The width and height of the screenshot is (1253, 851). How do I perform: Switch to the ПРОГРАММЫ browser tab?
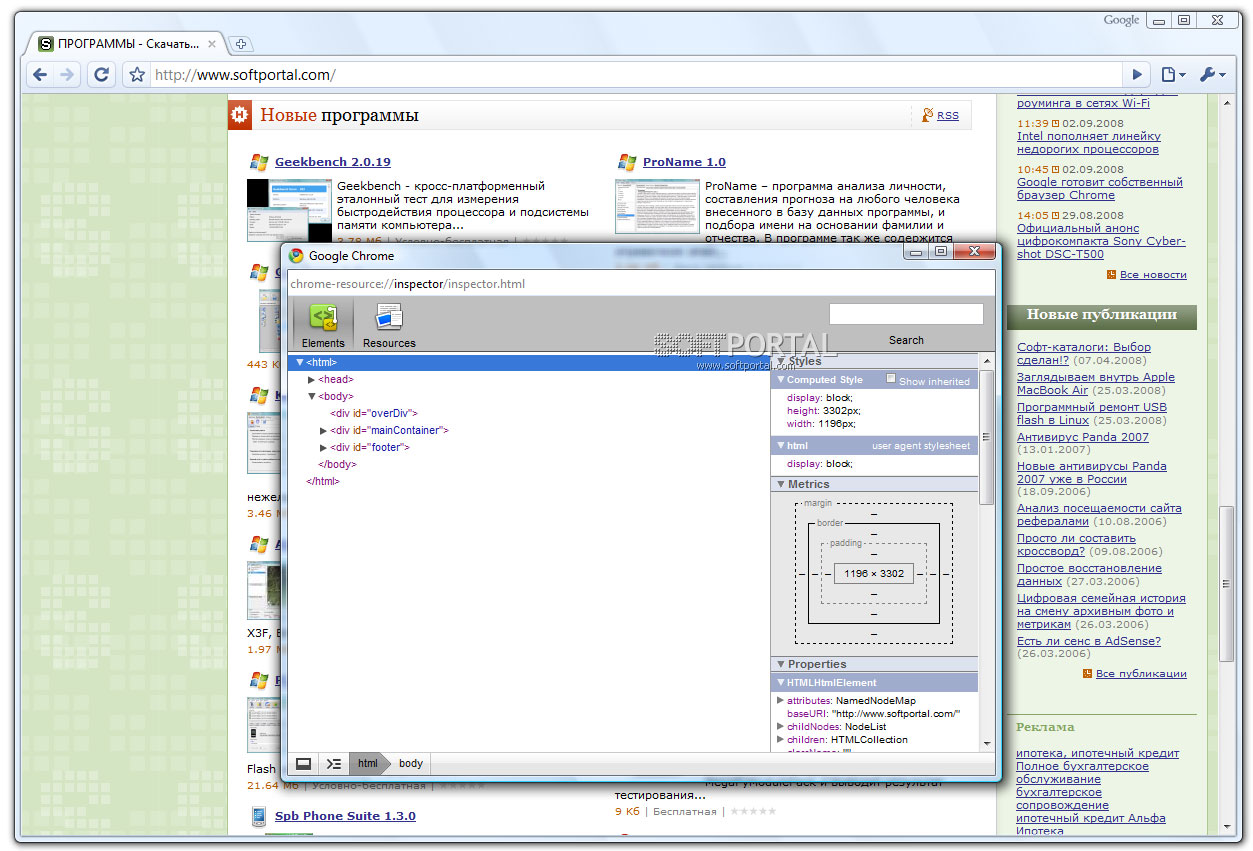click(126, 44)
